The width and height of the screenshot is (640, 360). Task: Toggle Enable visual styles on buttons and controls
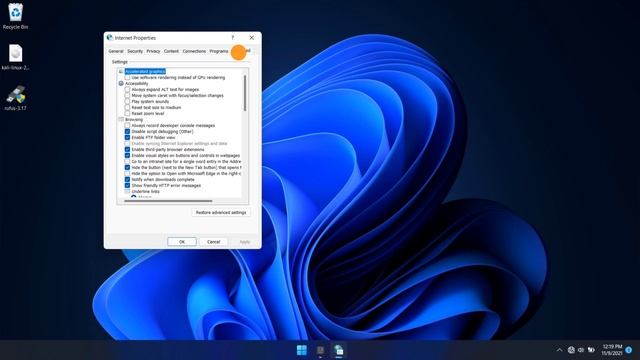[127, 156]
